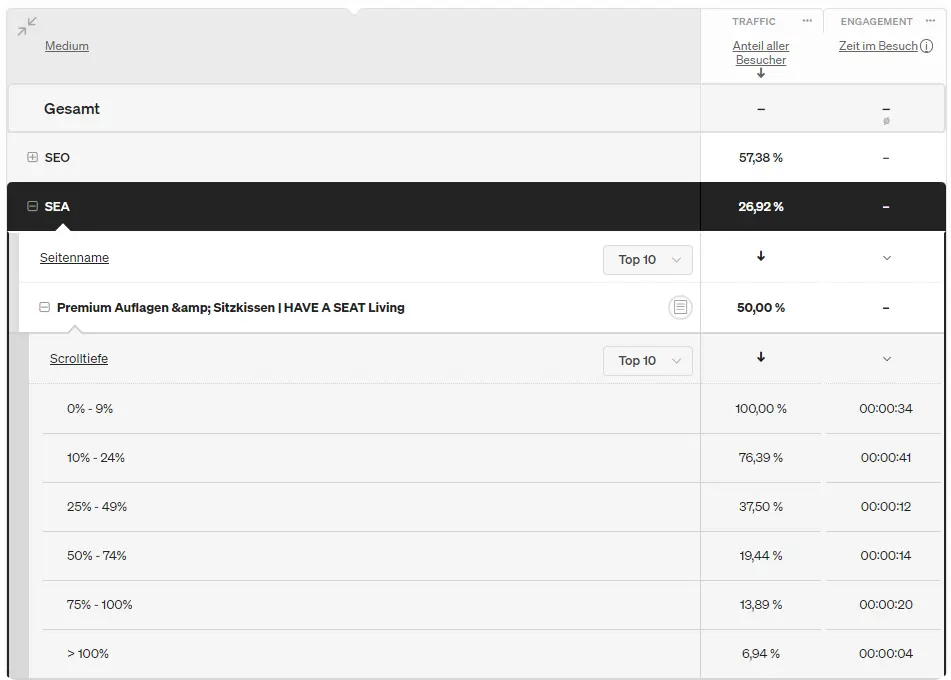Screen dimensions: 951x680
Task: Open the Top 10 dropdown for Seitenname
Action: pos(647,260)
